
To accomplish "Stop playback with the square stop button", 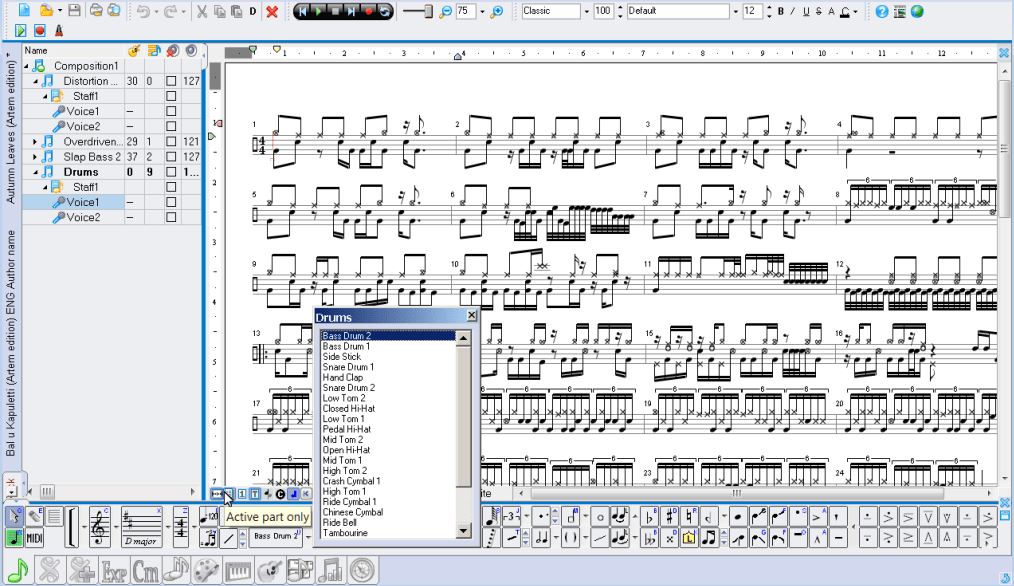I will [335, 11].
